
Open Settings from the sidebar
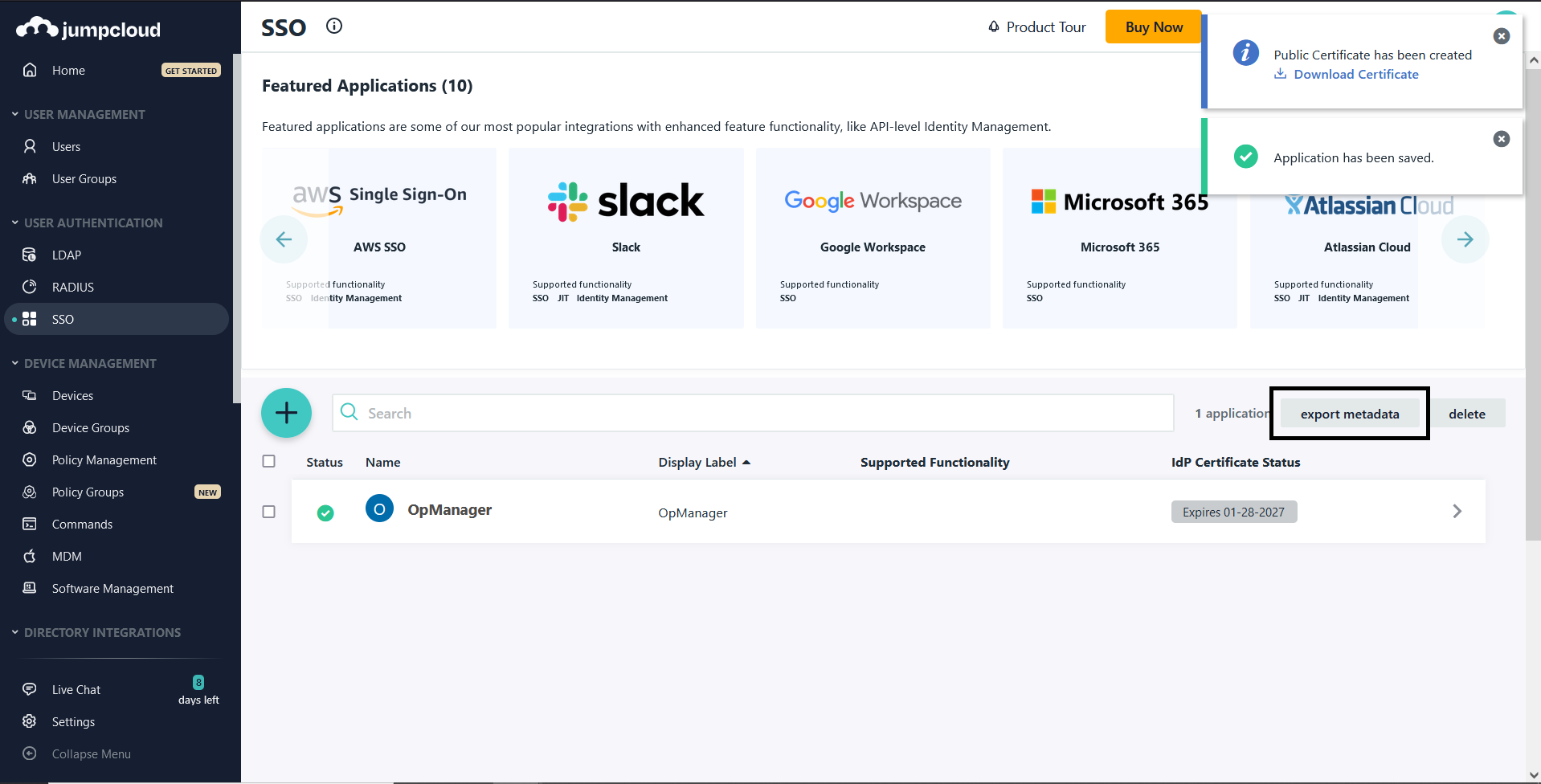pyautogui.click(x=30, y=721)
